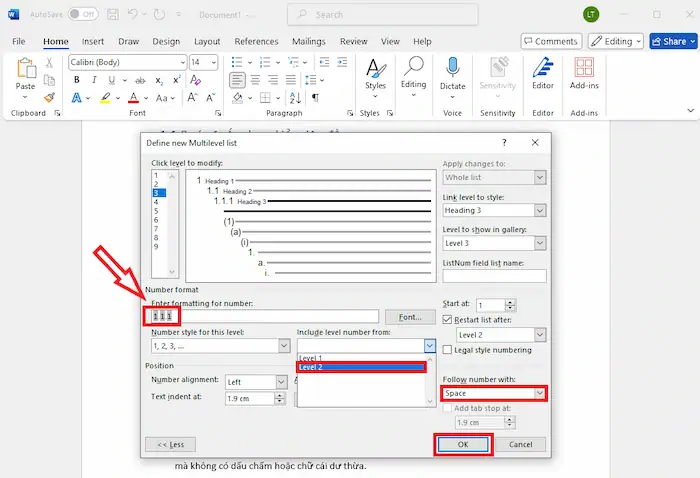This screenshot has height=478, width=700.
Task: Click the Add-ins icon
Action: [583, 69]
